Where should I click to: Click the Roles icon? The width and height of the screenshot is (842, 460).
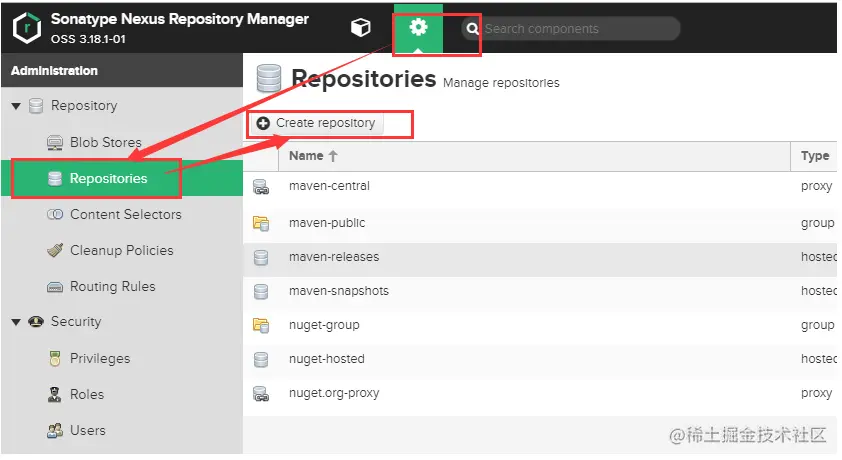(55, 395)
